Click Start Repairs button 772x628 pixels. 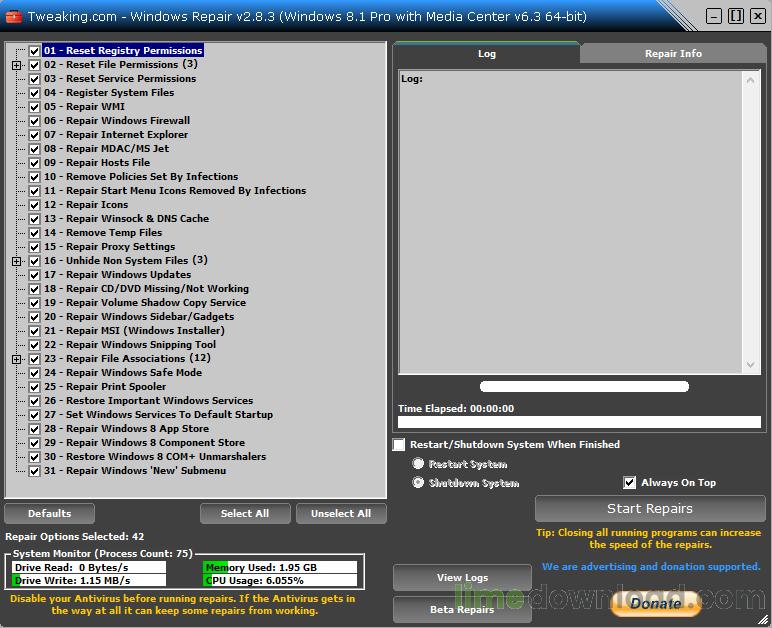pyautogui.click(x=650, y=508)
